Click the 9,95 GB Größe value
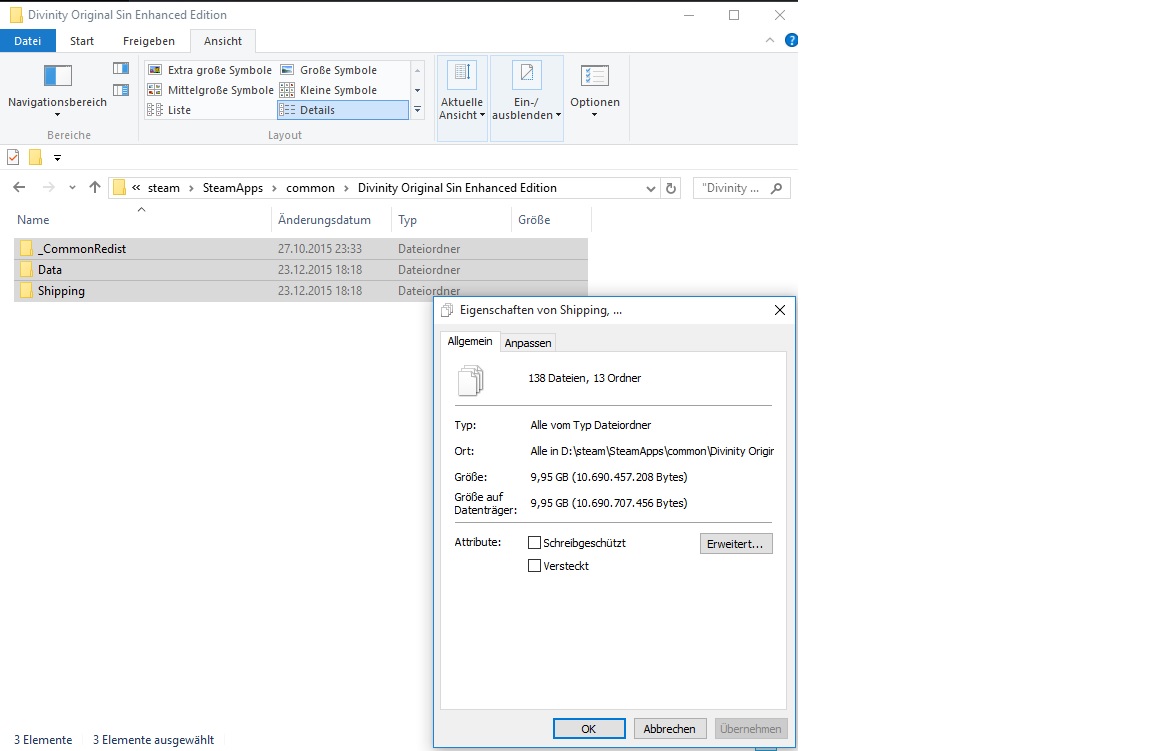The image size is (1152, 751). tap(608, 477)
